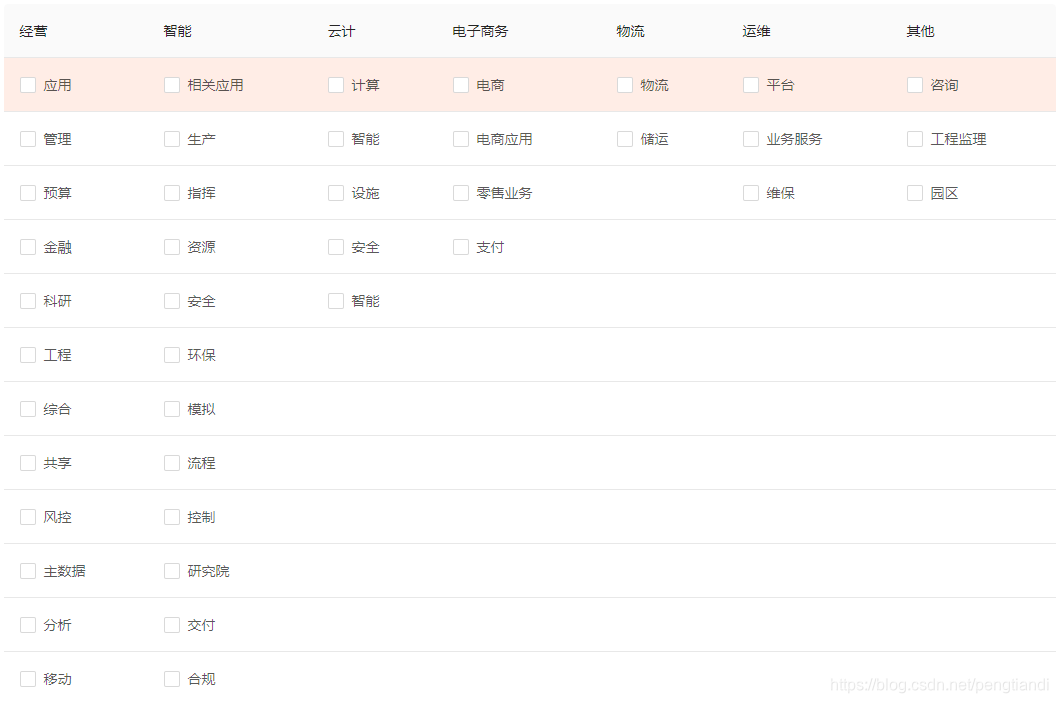Click the 智能 column header
The image size is (1058, 703).
[x=177, y=31]
